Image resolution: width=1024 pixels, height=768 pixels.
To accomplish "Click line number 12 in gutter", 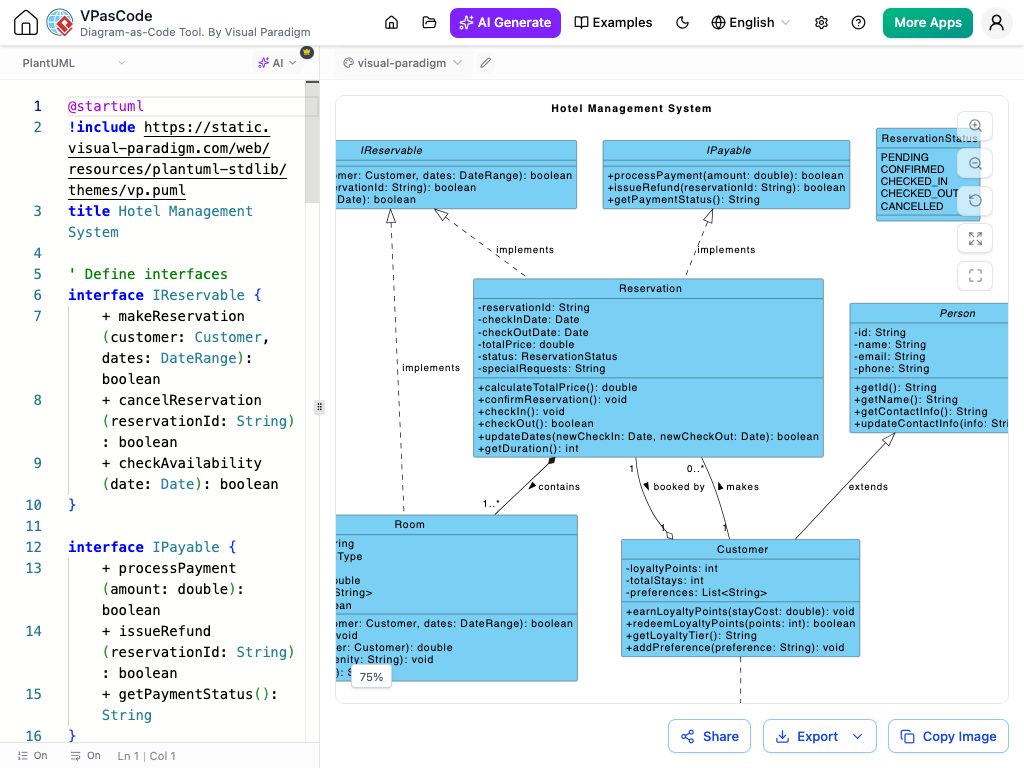I will tap(33, 547).
